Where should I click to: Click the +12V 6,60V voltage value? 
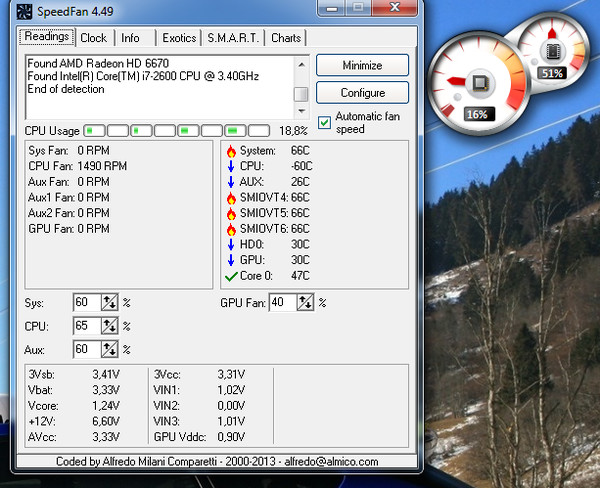click(x=106, y=421)
